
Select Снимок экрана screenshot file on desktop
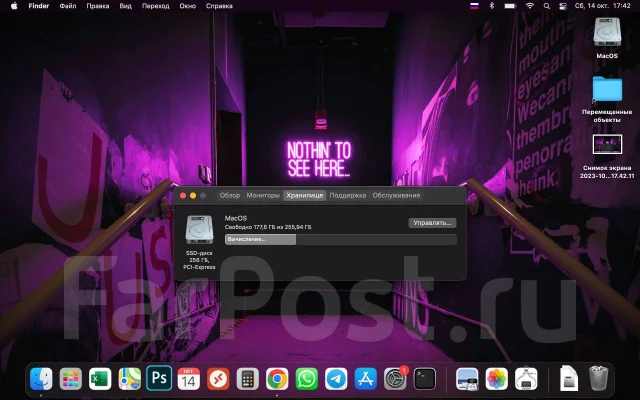(607, 144)
